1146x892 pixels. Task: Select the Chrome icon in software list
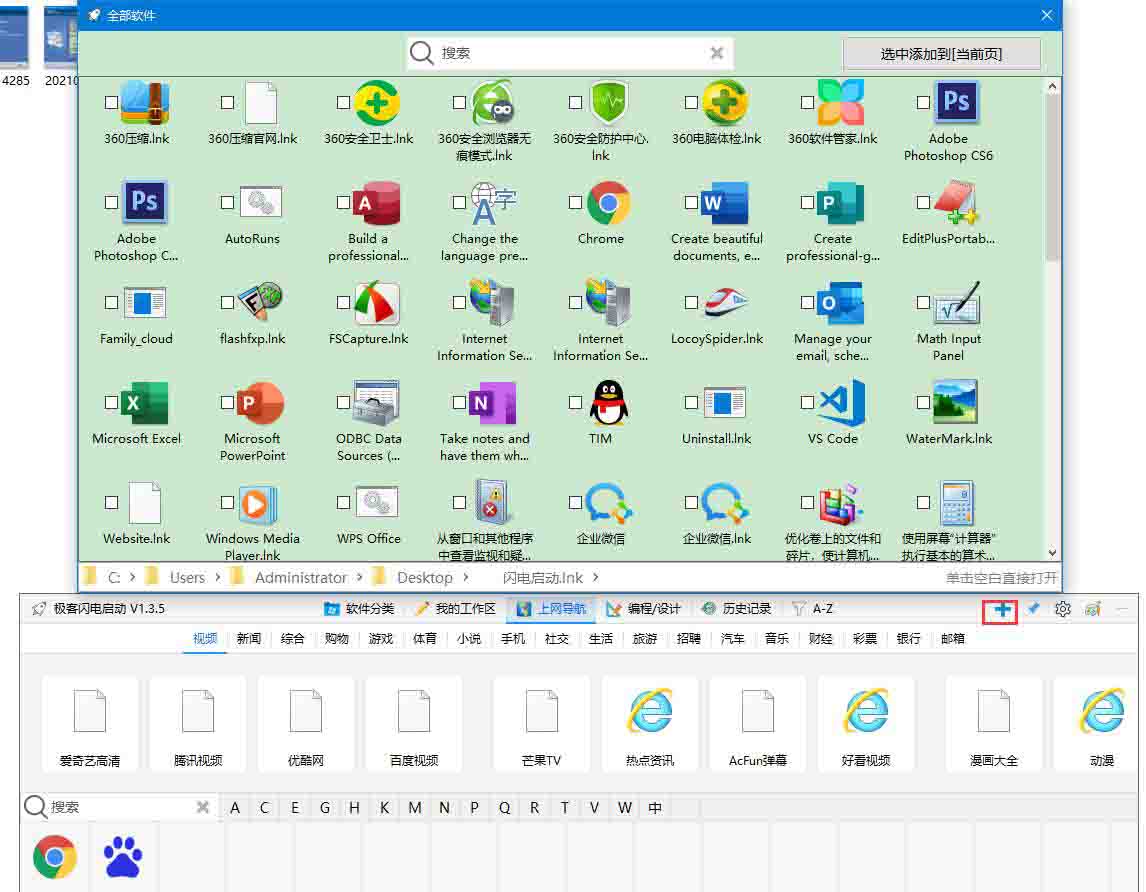[x=608, y=203]
